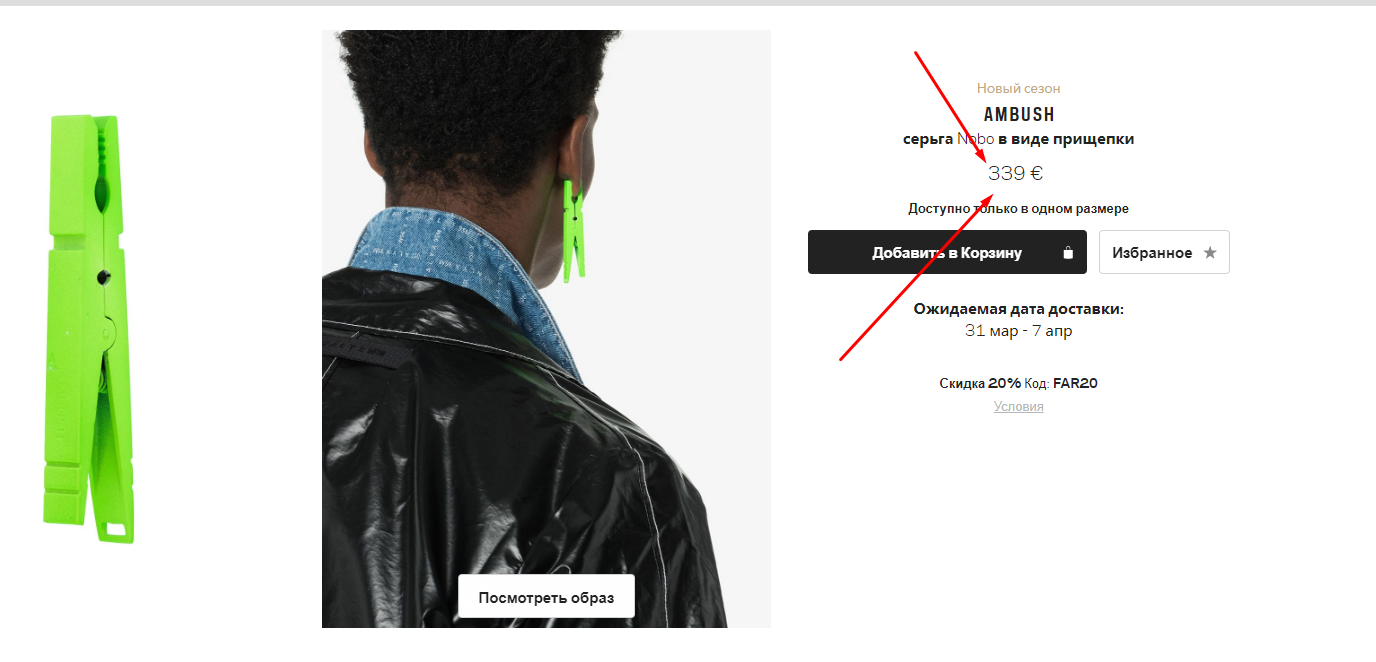Viewport: 1376px width, 662px height.
Task: Click the price 339 €
Action: 1015,173
